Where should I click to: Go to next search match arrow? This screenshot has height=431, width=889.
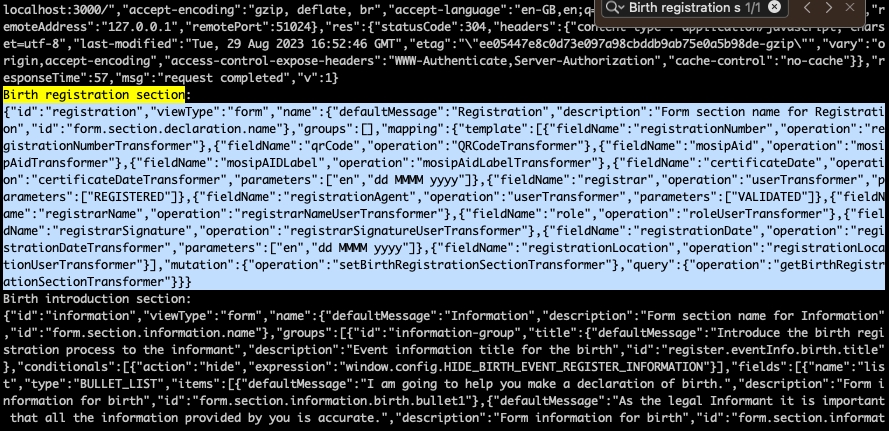829,7
